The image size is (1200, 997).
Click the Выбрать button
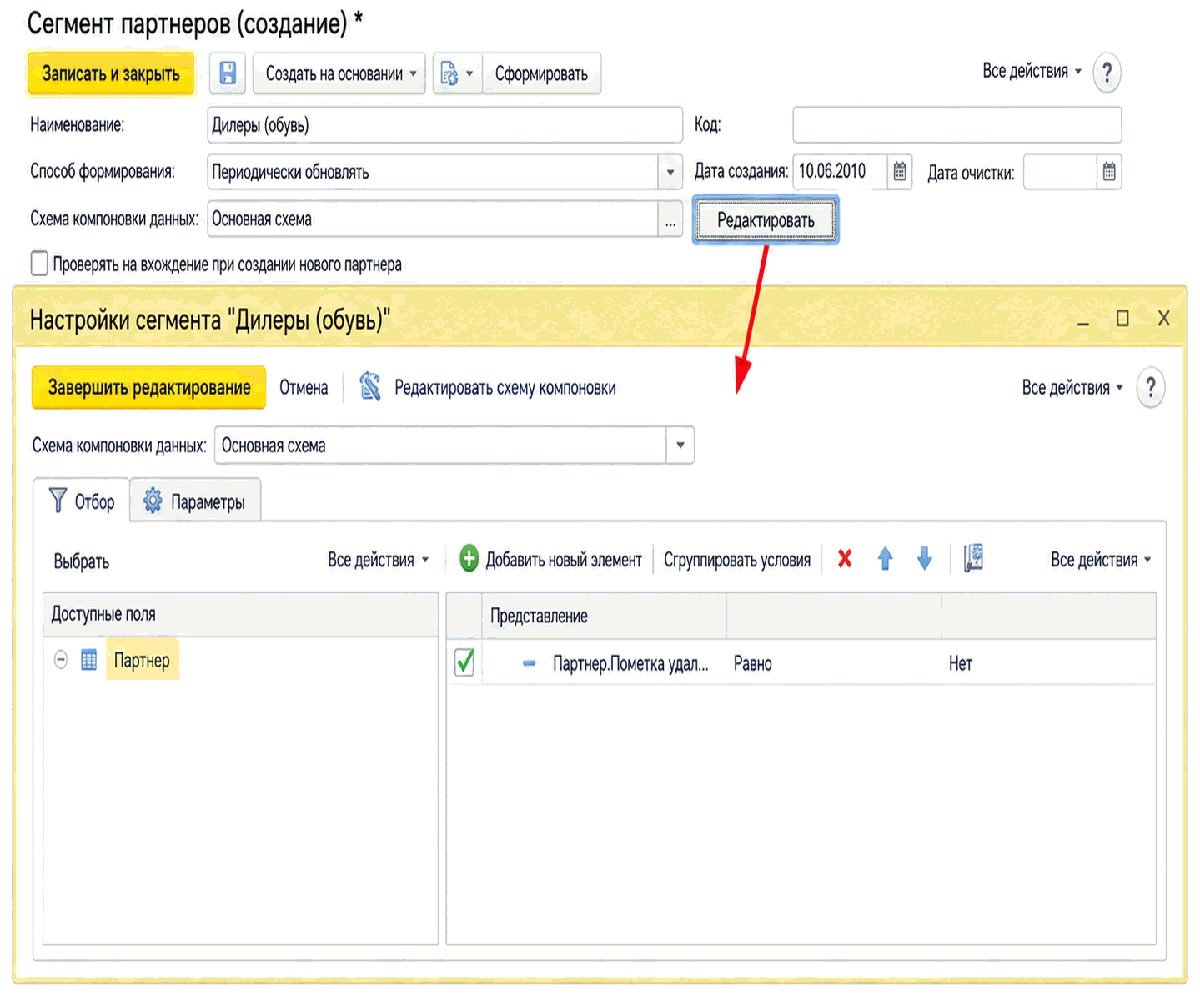tap(81, 561)
